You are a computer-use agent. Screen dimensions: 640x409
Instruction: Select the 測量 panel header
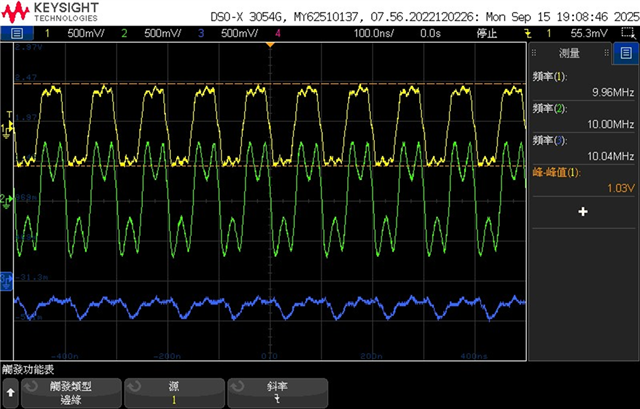click(x=569, y=53)
